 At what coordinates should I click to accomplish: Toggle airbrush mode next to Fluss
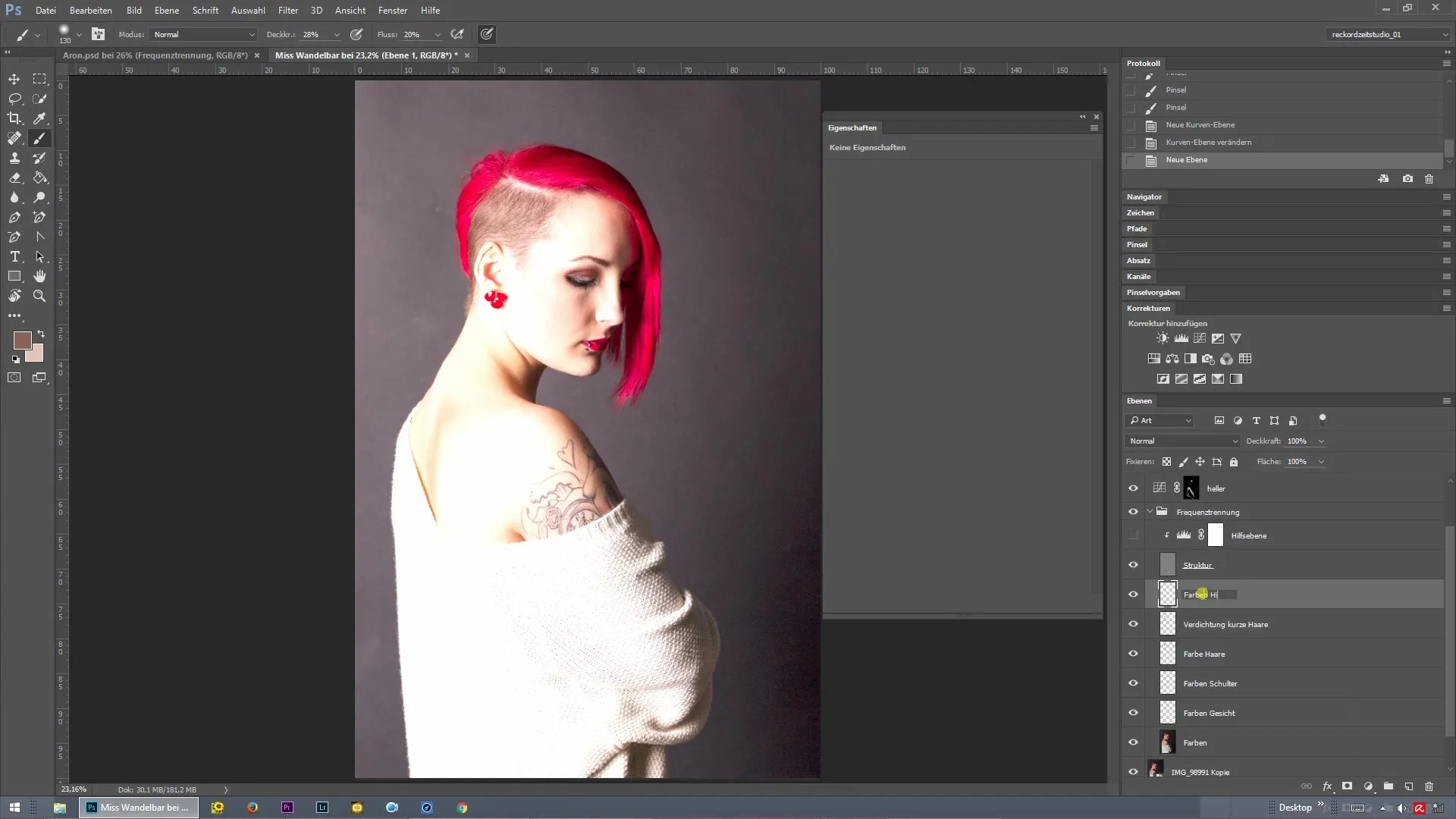click(x=457, y=34)
